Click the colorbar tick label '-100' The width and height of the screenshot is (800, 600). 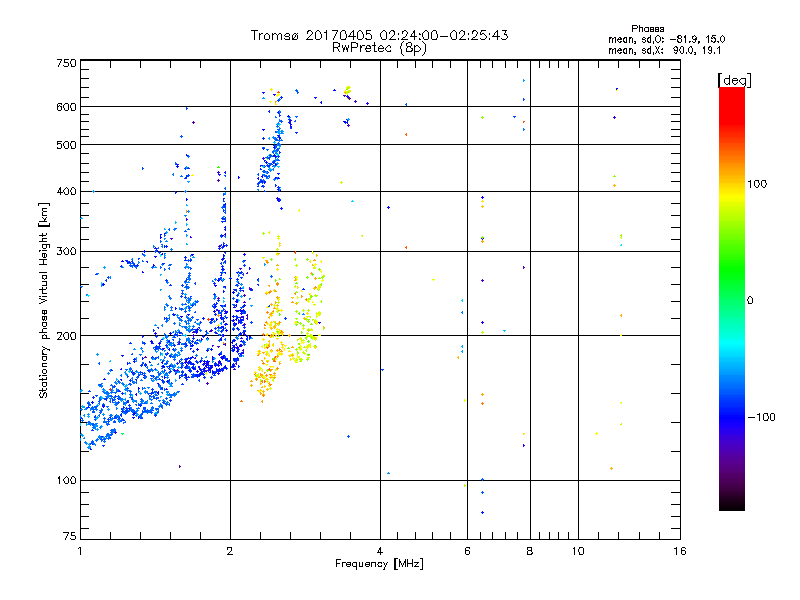pos(761,417)
